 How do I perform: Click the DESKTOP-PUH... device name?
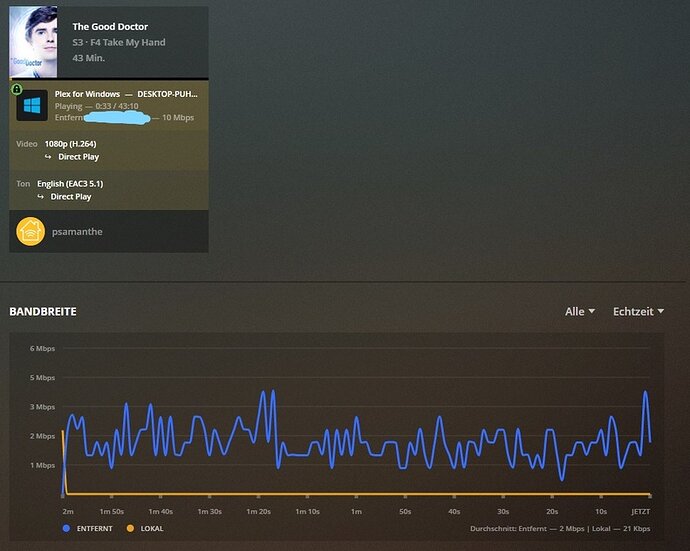168,94
